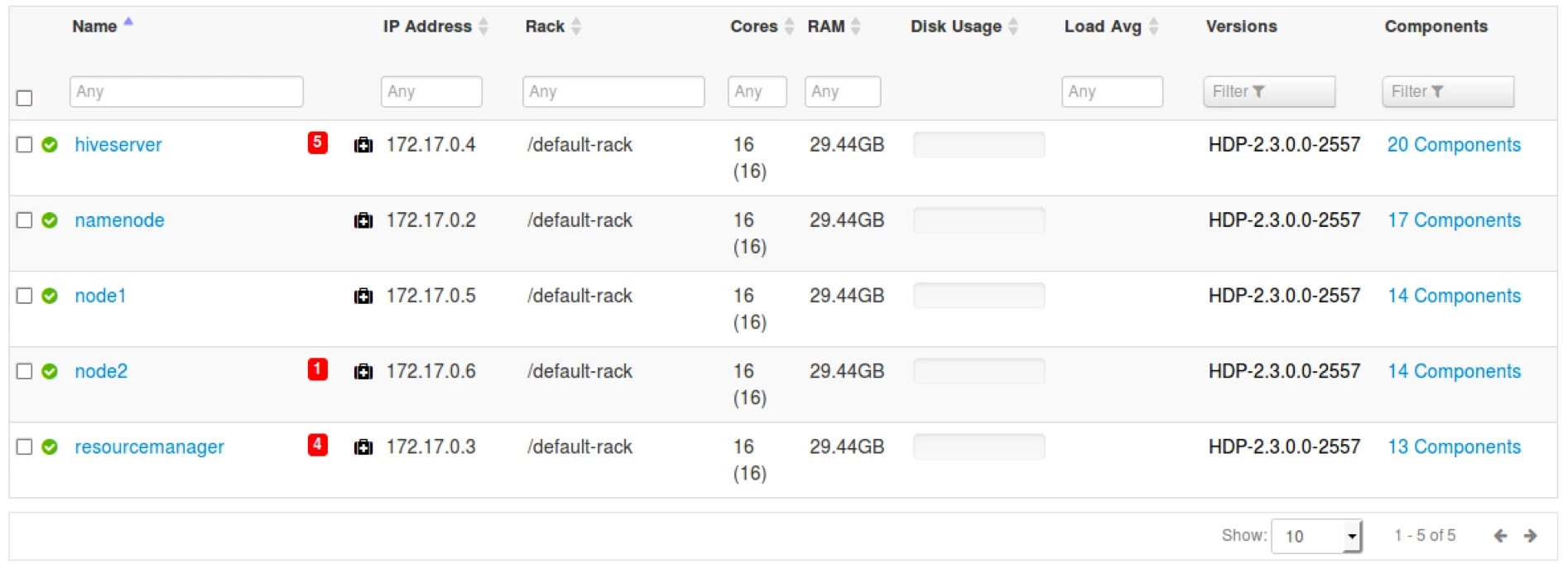Expand the Show rows-per-page dropdown
Screen dimensions: 1568x569
(x=1316, y=536)
